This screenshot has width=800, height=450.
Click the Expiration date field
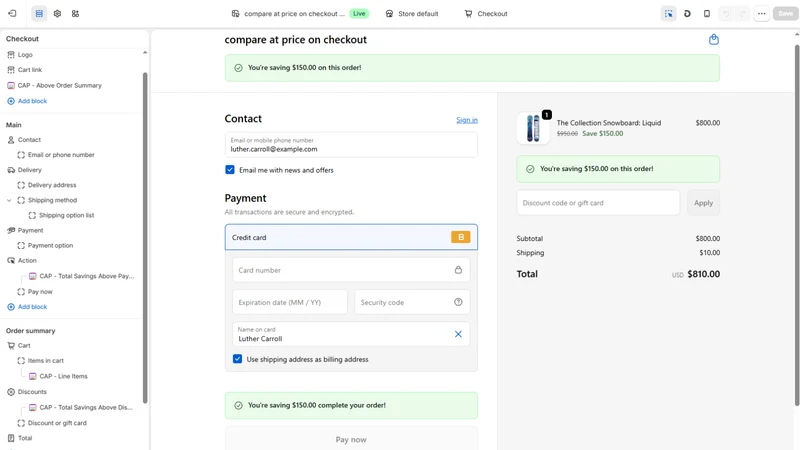pyautogui.click(x=290, y=302)
